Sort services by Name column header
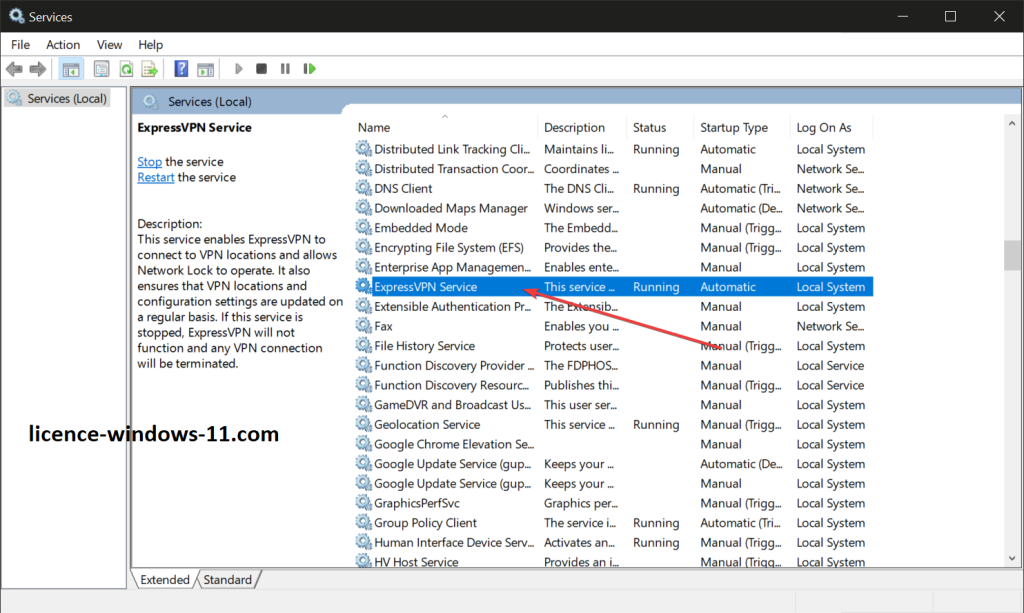1024x613 pixels. 374,128
